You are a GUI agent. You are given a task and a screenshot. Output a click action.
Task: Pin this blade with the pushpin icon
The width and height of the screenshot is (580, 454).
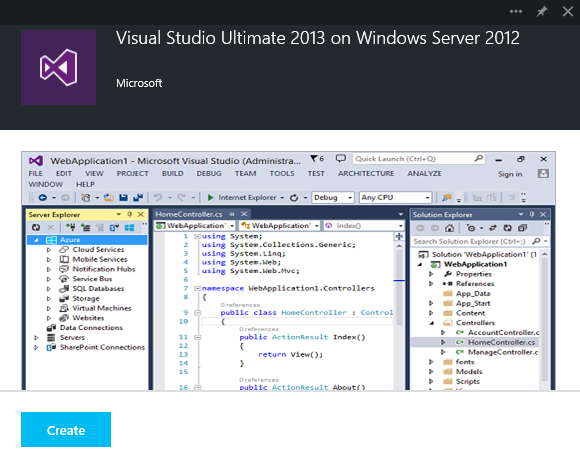(x=542, y=11)
